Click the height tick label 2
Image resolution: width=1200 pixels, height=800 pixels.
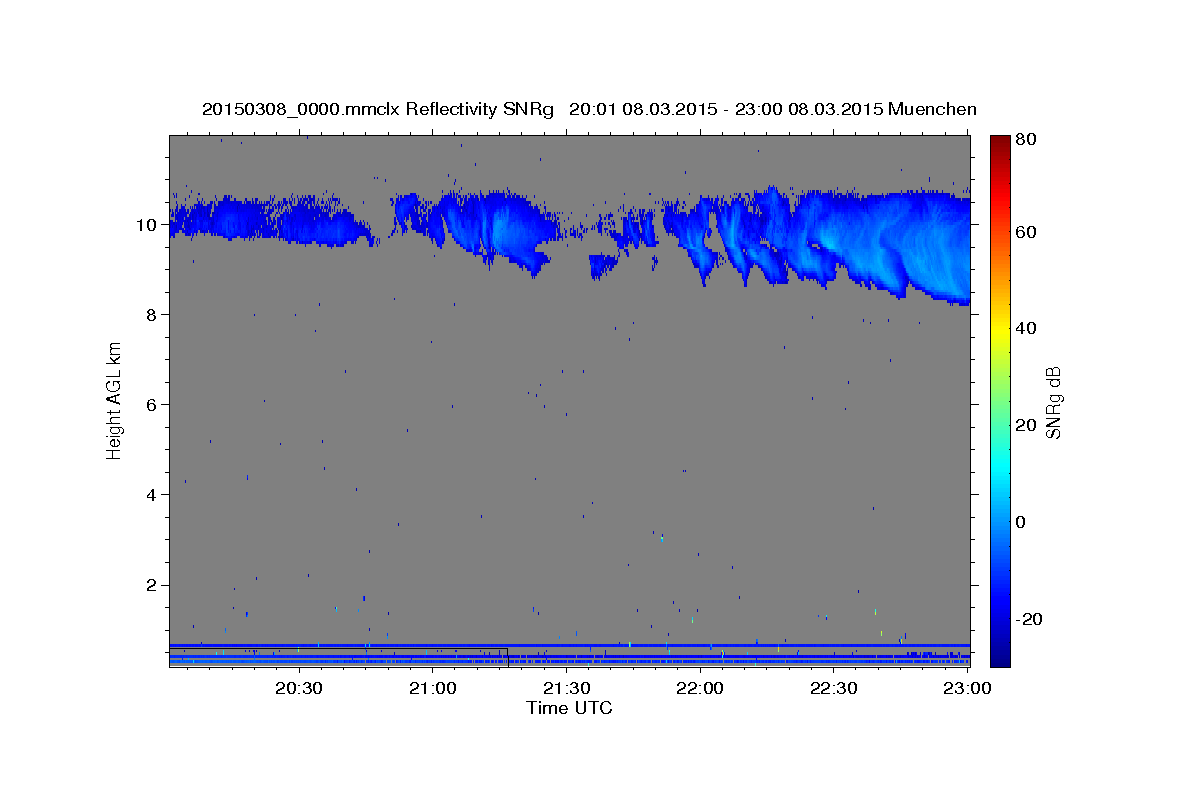click(153, 585)
